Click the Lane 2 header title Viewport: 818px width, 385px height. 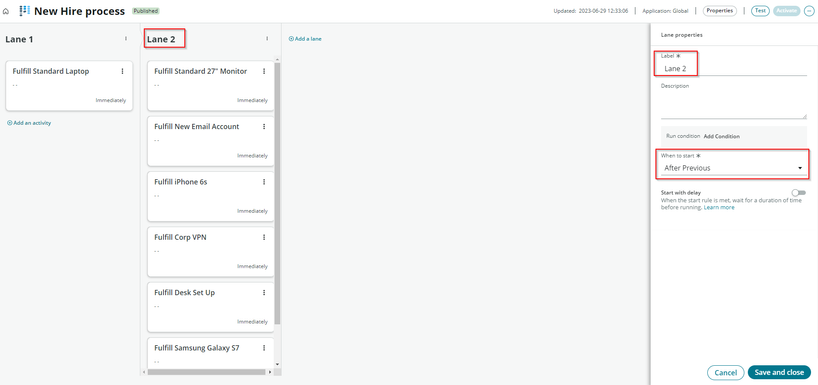point(161,39)
